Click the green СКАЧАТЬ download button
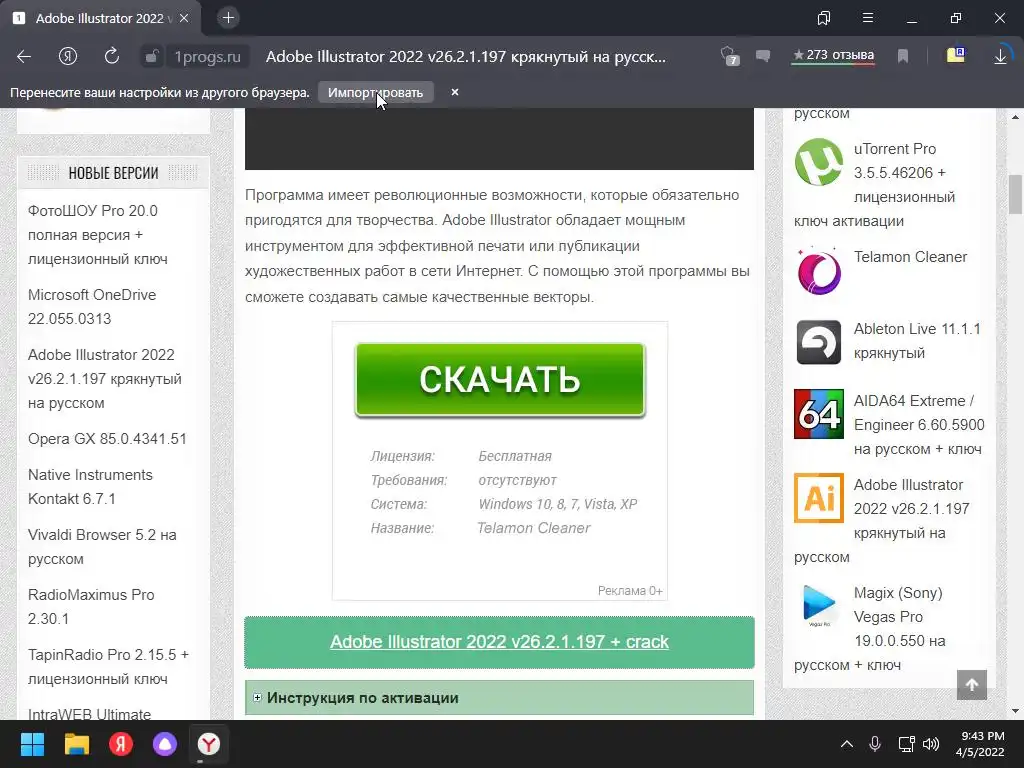The width and height of the screenshot is (1024, 768). tap(500, 379)
